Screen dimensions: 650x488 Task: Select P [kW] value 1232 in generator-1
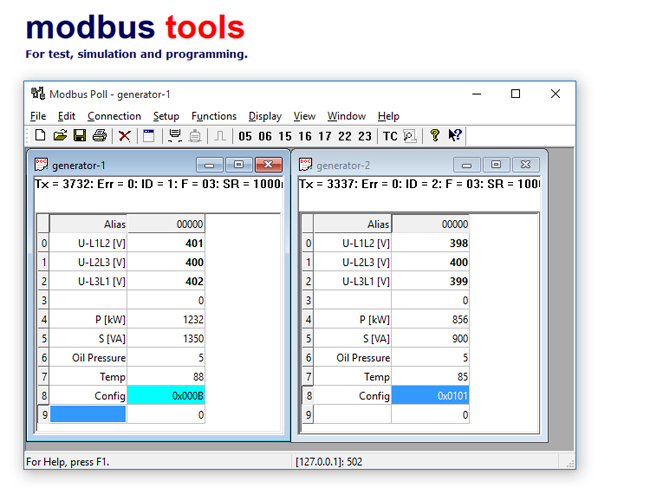(x=166, y=319)
